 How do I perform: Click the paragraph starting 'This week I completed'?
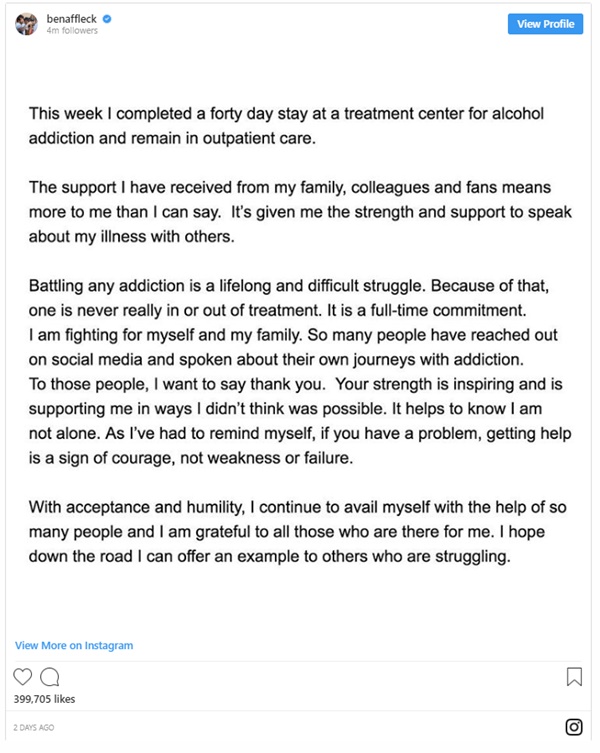pos(286,126)
